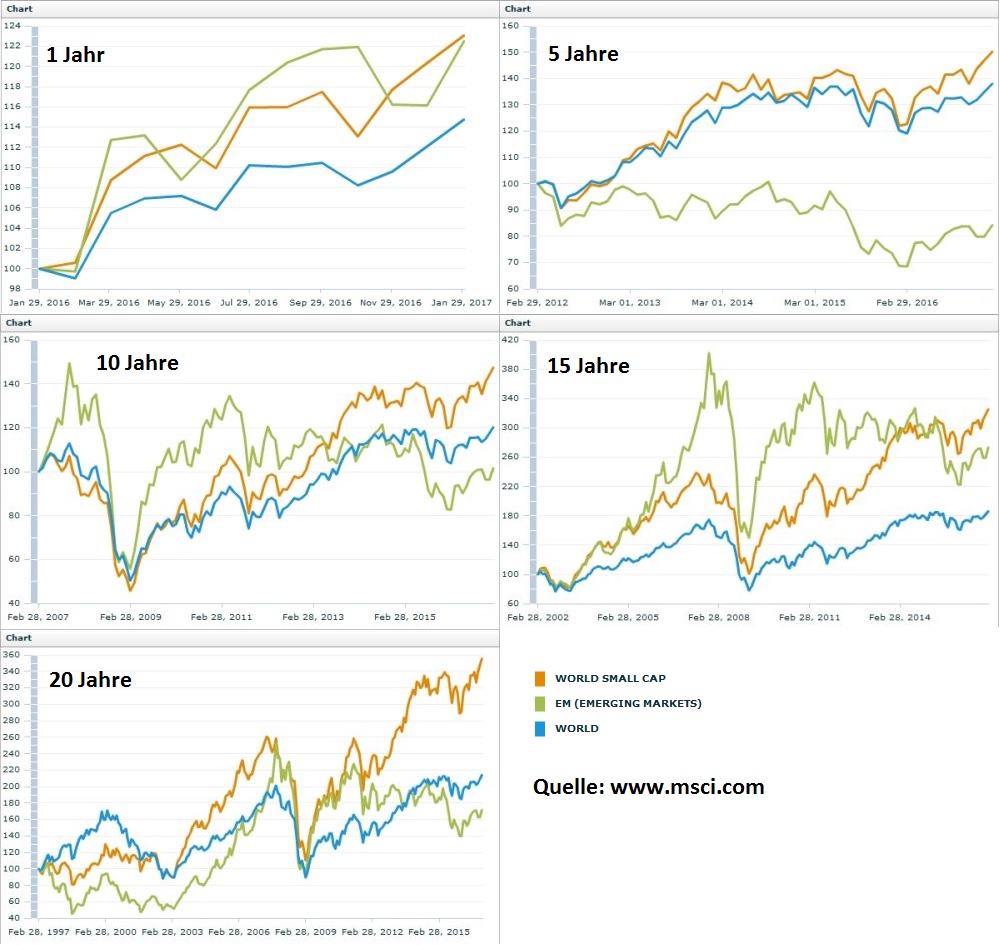Image resolution: width=1000 pixels, height=945 pixels.
Task: Select the 5 Jahre chart title
Action: [x=583, y=54]
